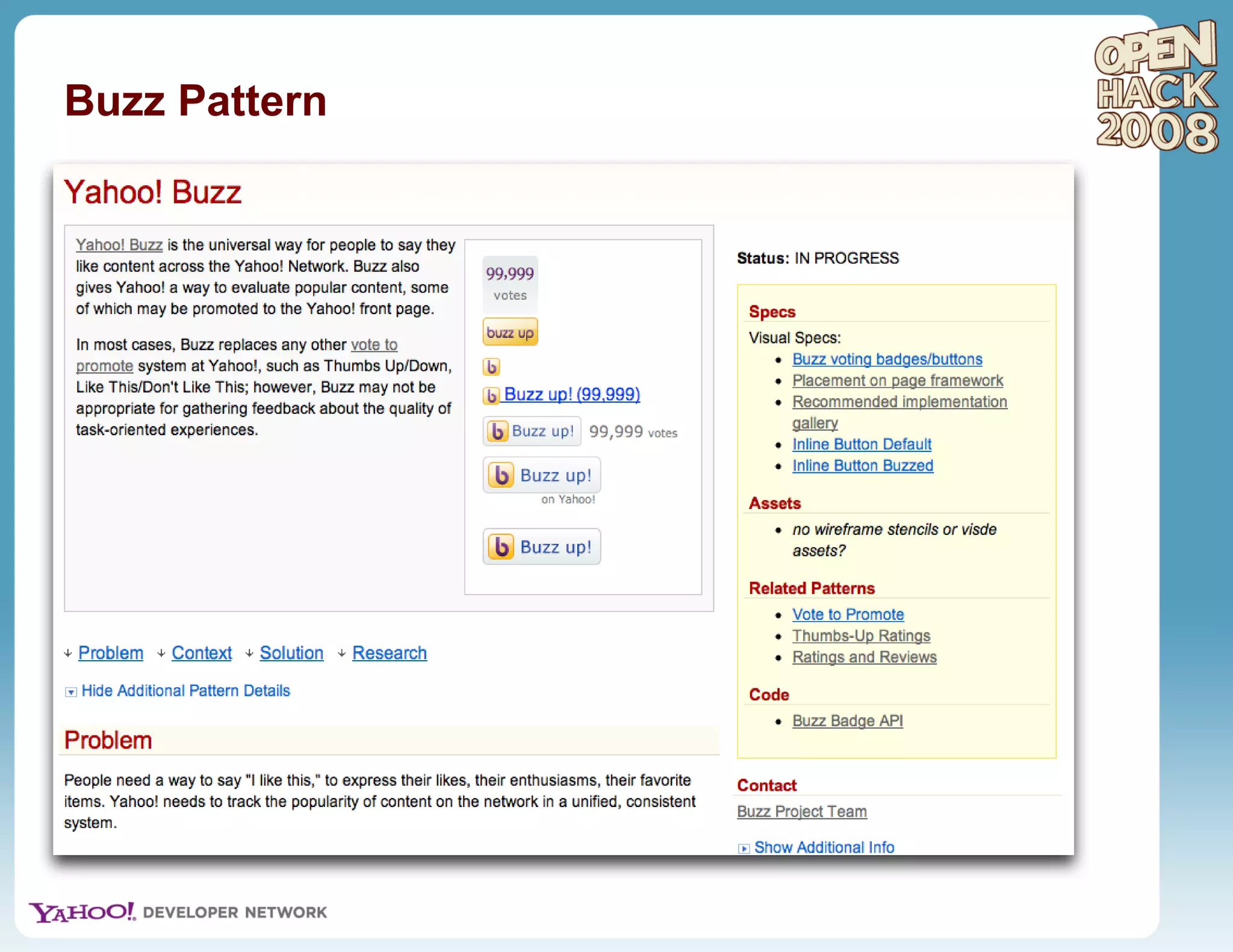Click the inline 'Buzz up!' button beside 99,999 votes
The height and width of the screenshot is (952, 1233).
[532, 431]
